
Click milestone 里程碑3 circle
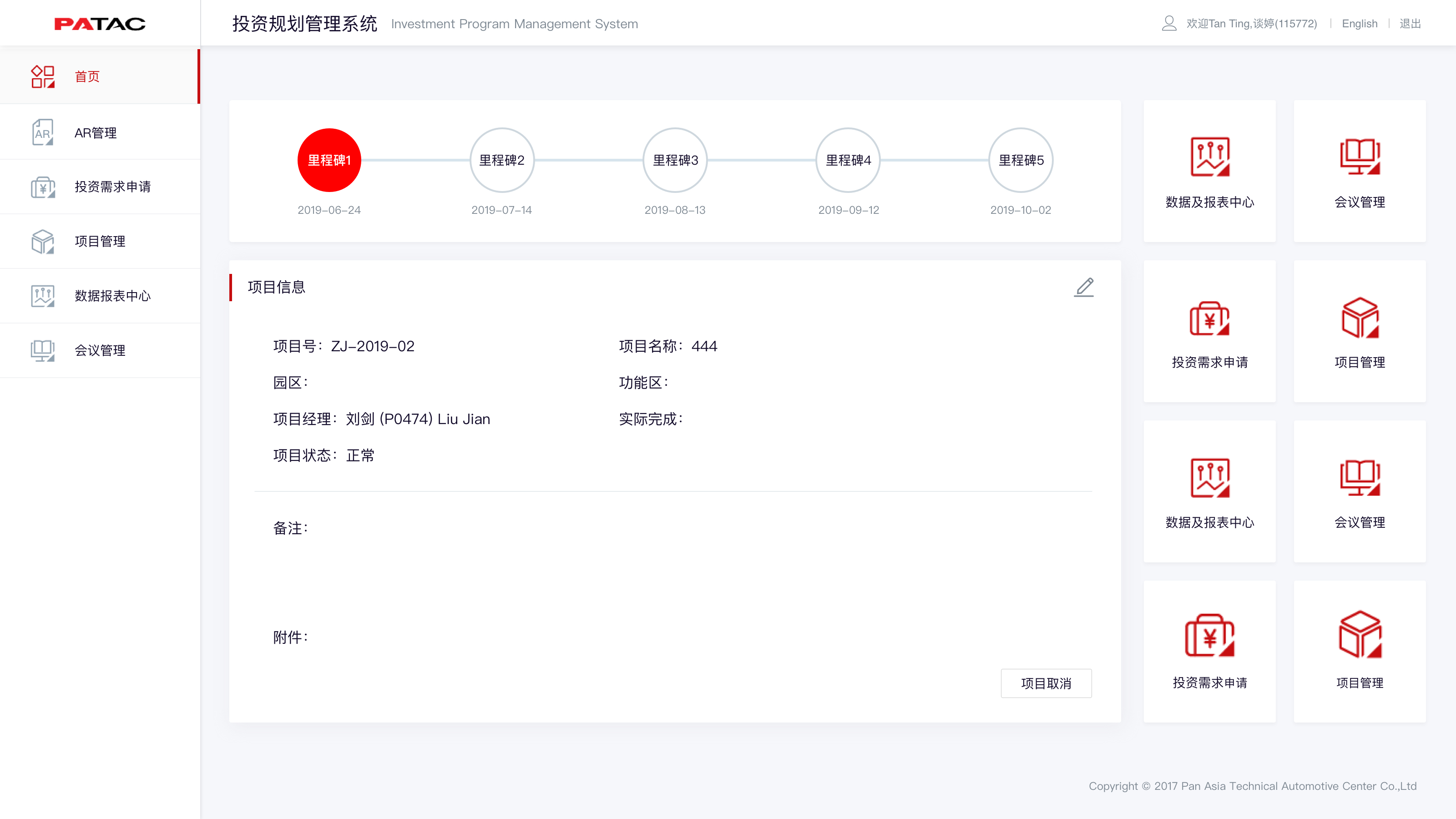coord(675,160)
